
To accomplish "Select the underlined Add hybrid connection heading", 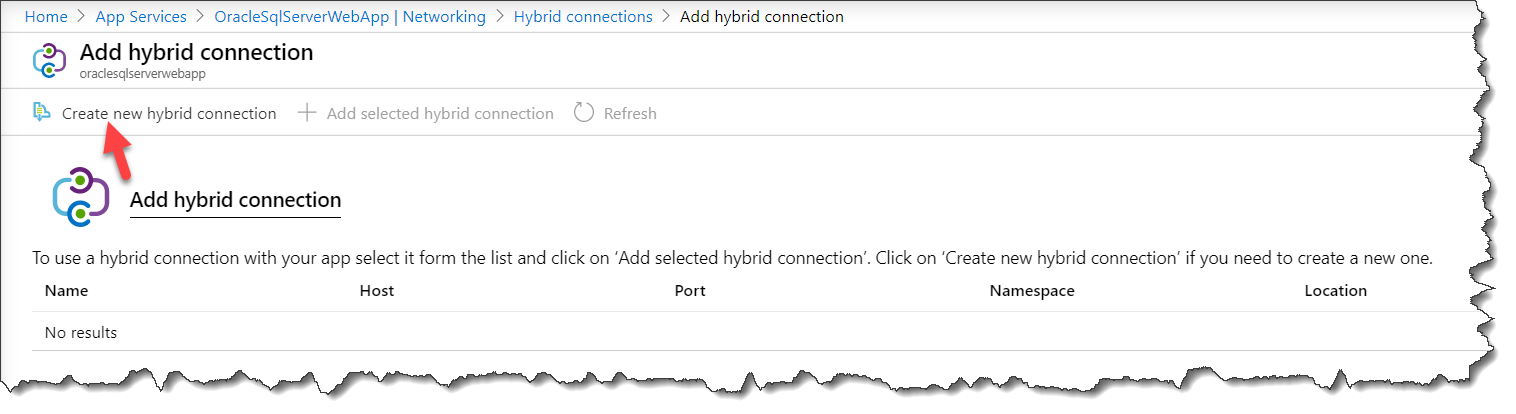I will [235, 200].
